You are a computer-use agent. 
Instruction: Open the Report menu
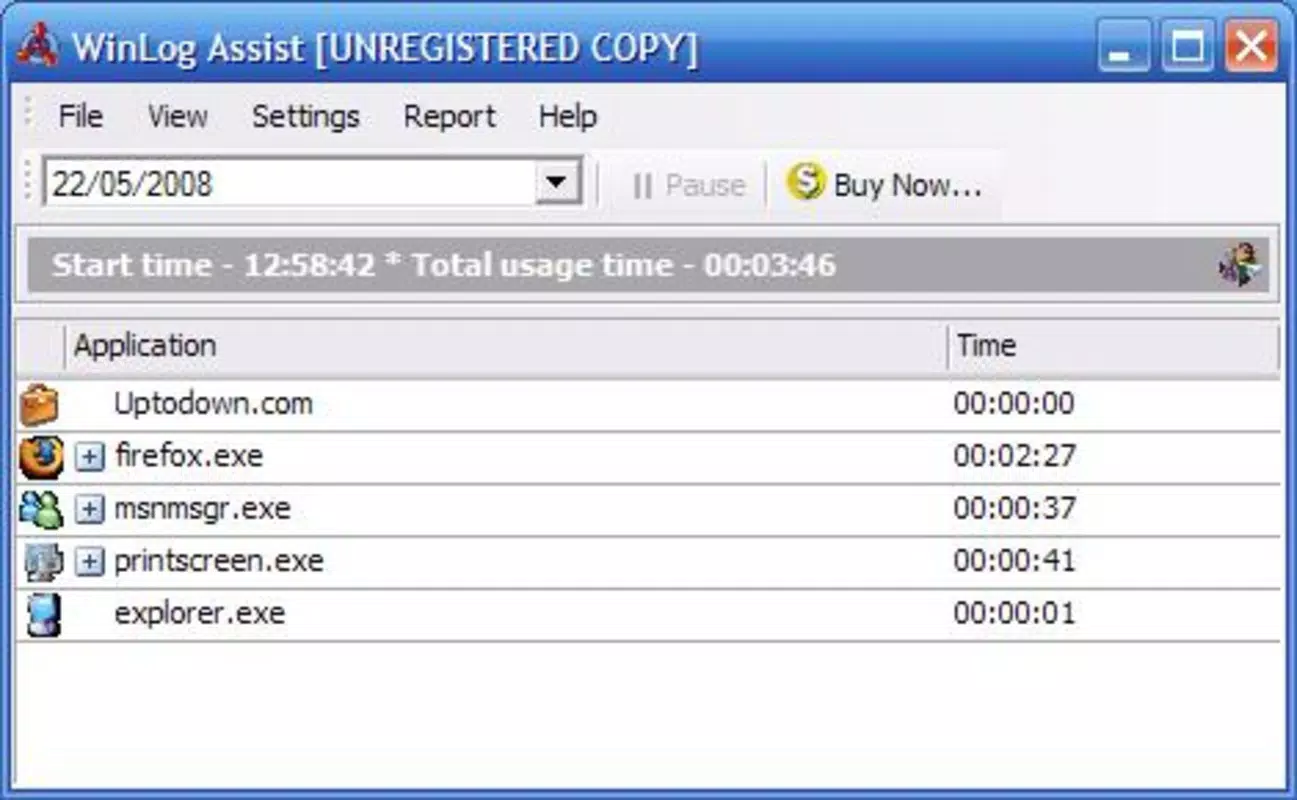tap(449, 116)
